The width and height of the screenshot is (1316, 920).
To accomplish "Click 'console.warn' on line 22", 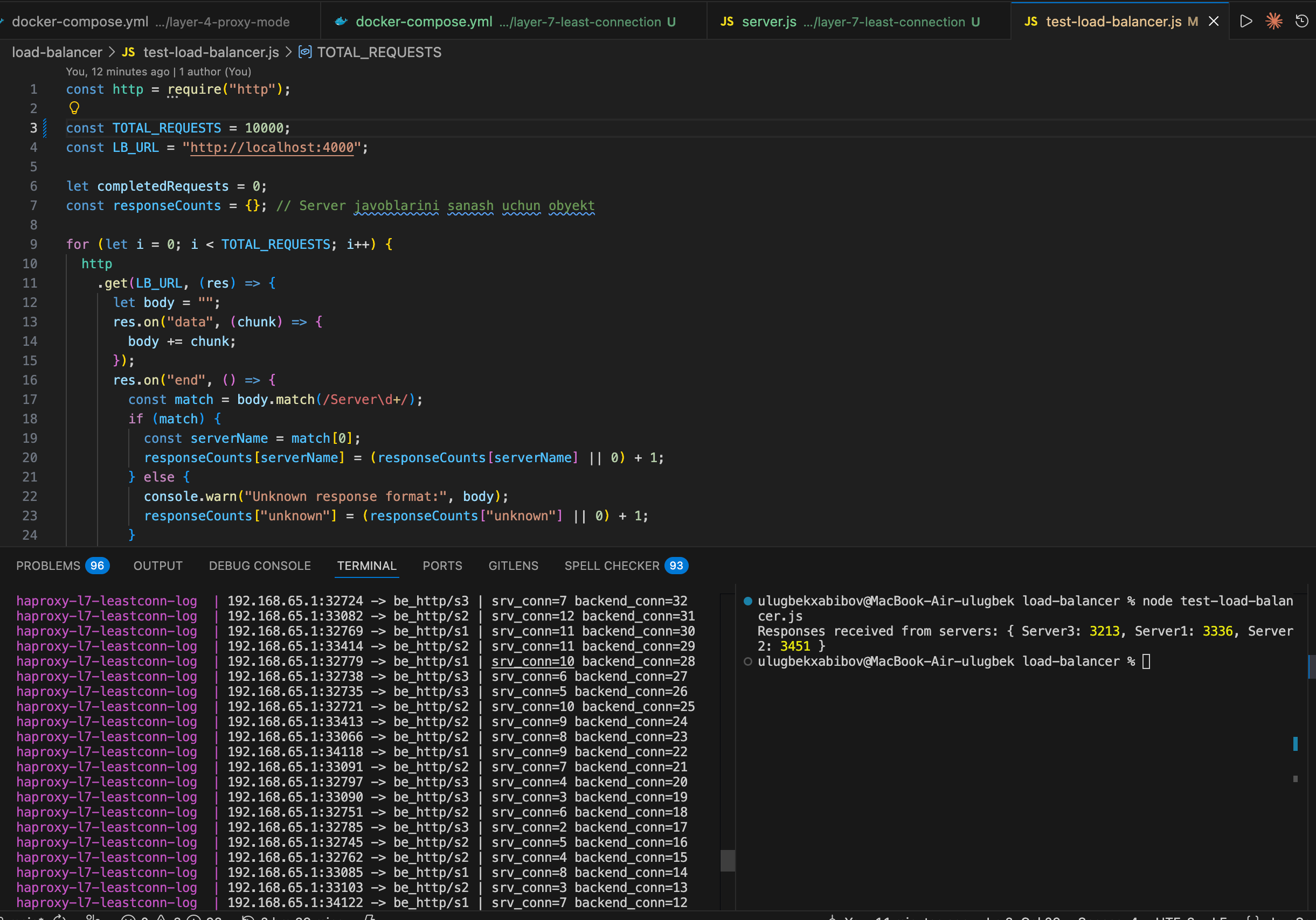I will pyautogui.click(x=190, y=496).
